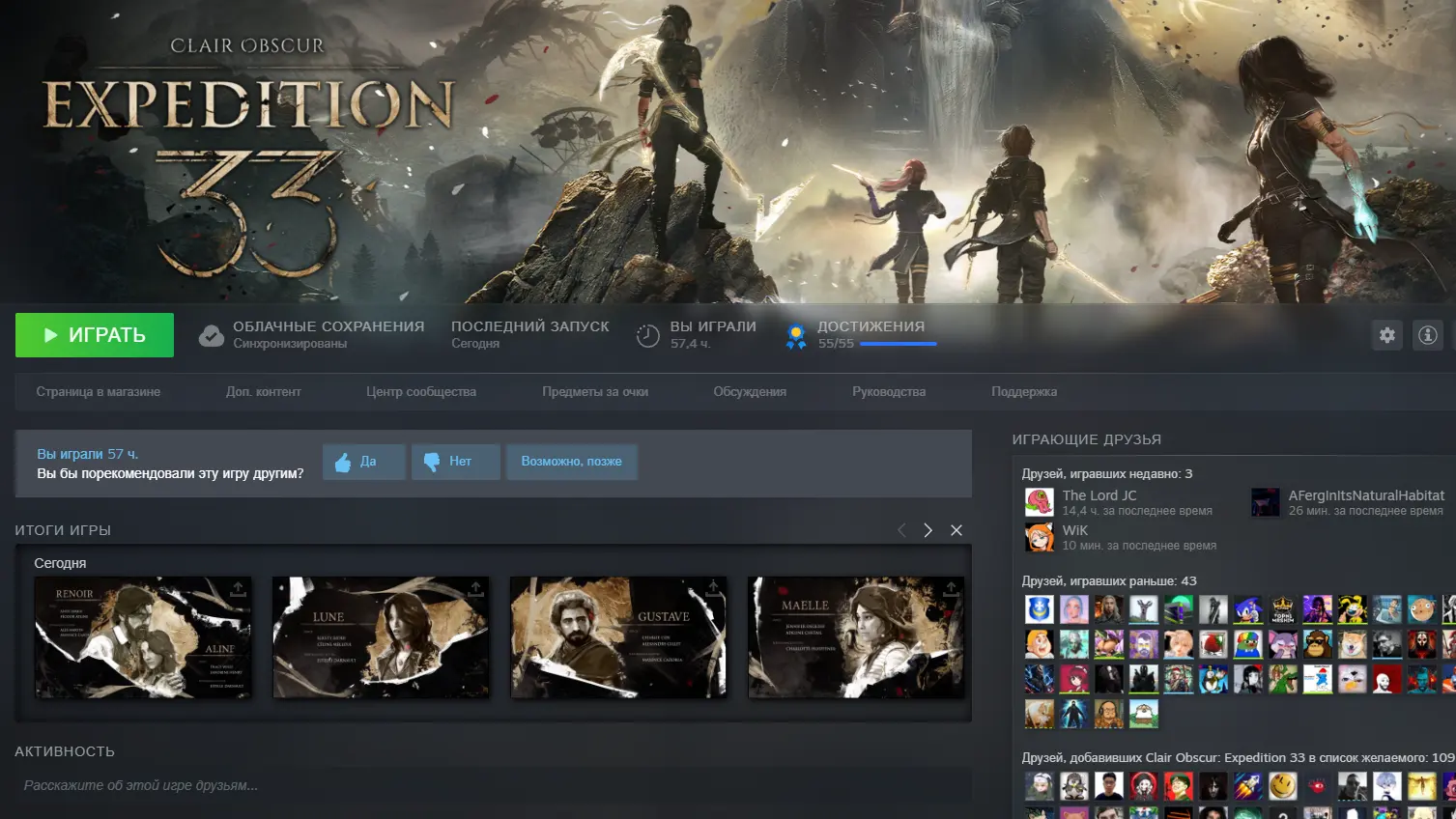1456x819 pixels.
Task: Click the Вы играли 57 ч. link
Action: pos(88,454)
